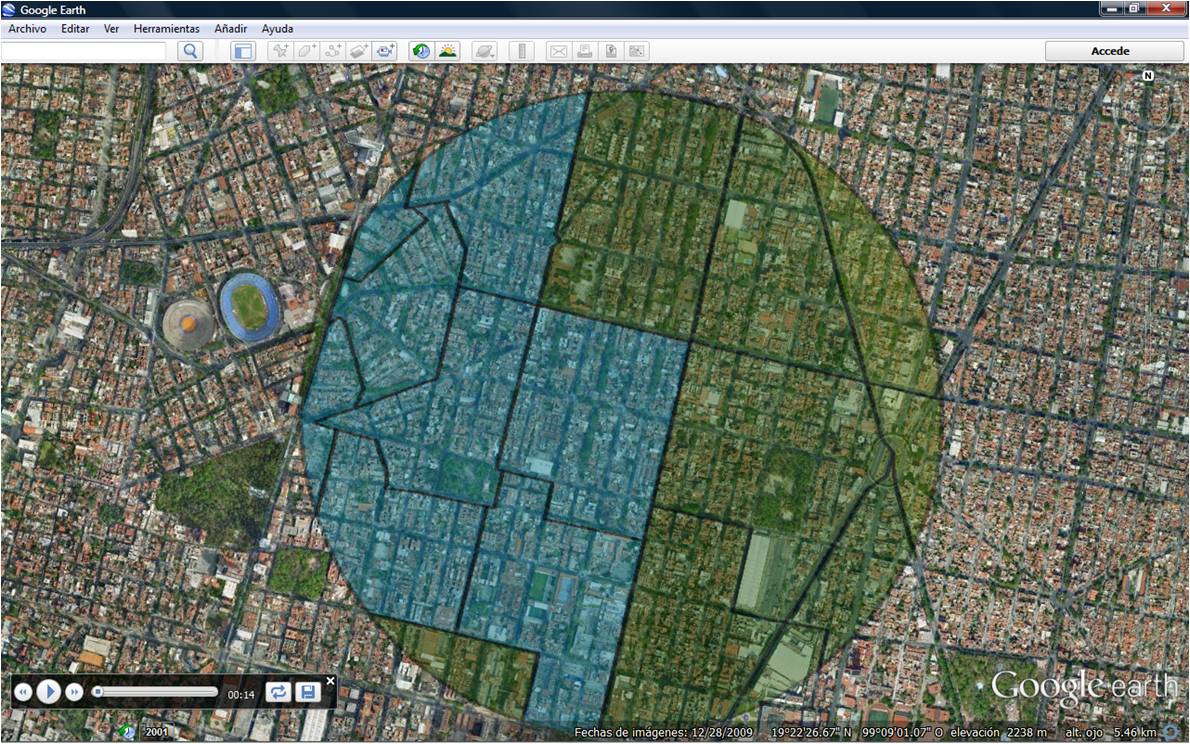
Task: Select the add path tool
Action: click(x=333, y=51)
